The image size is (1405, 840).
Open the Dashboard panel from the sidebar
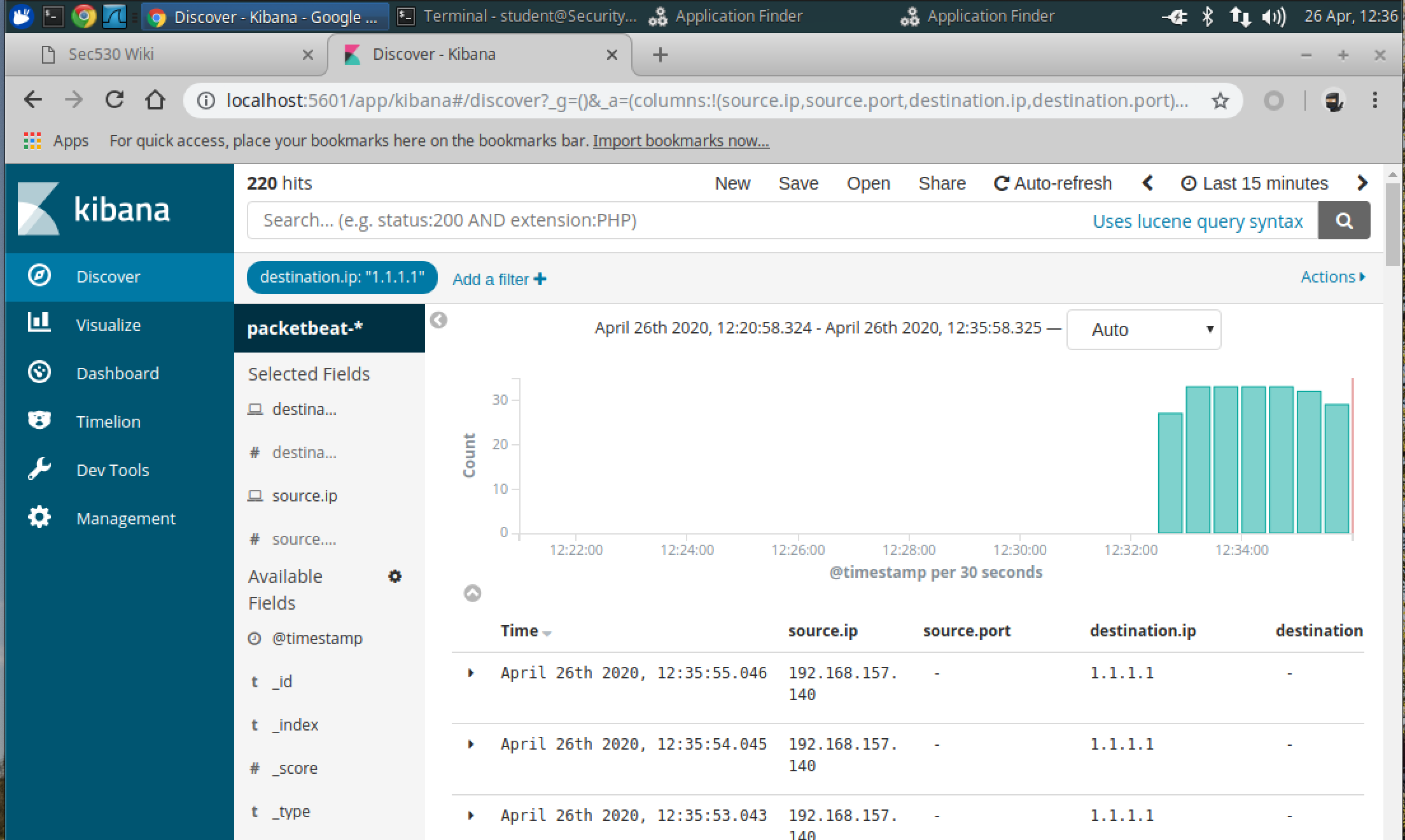39,372
